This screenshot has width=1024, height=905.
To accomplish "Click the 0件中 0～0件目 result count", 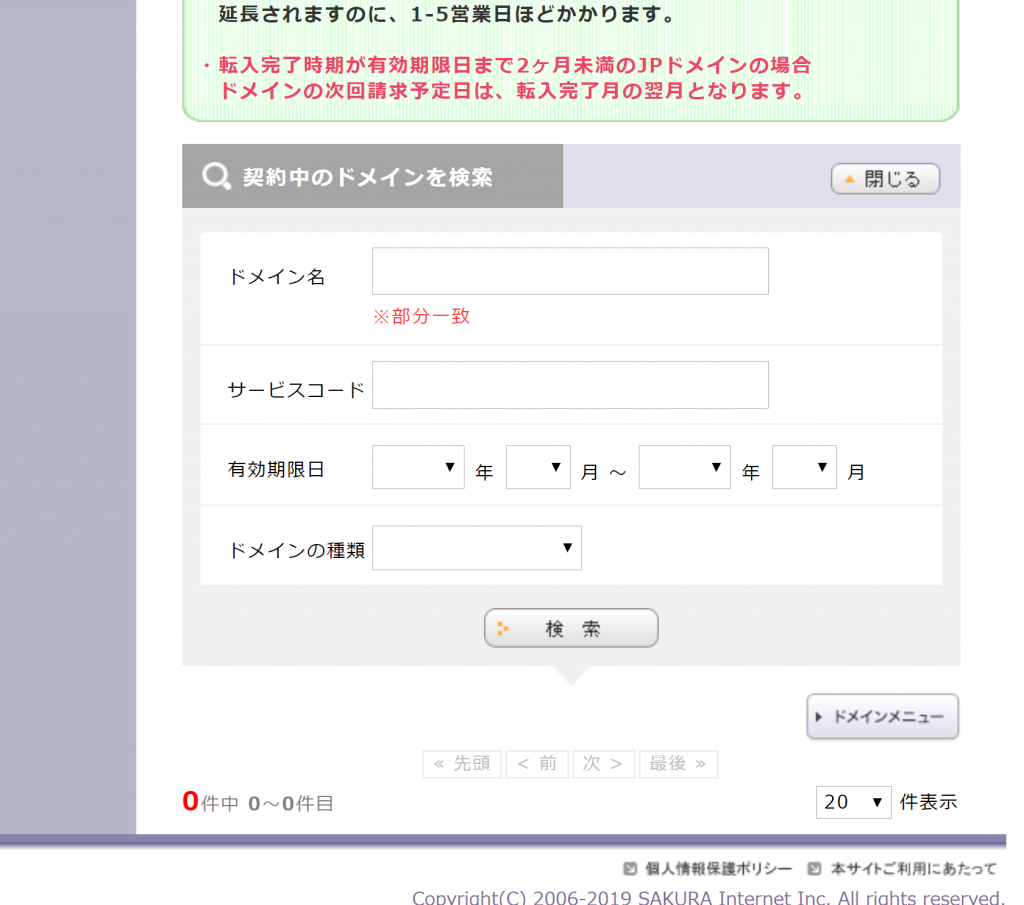I will tap(258, 802).
